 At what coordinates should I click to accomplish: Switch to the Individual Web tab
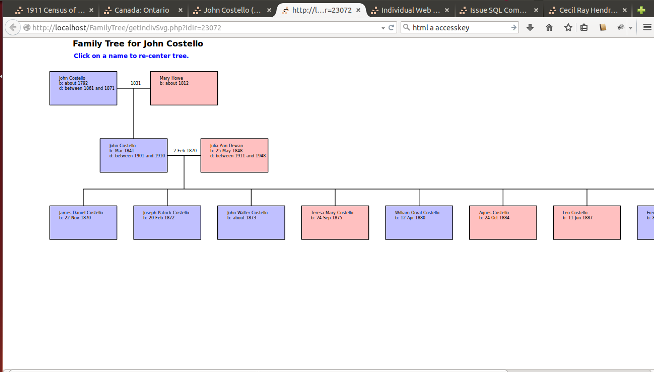coord(410,10)
